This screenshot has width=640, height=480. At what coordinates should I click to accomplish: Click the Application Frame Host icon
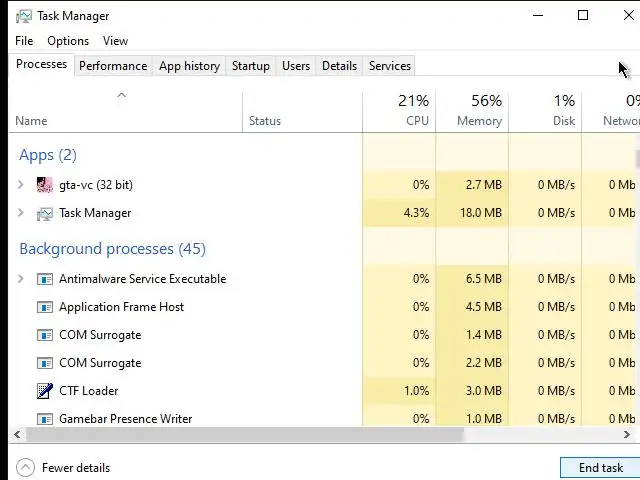[44, 307]
